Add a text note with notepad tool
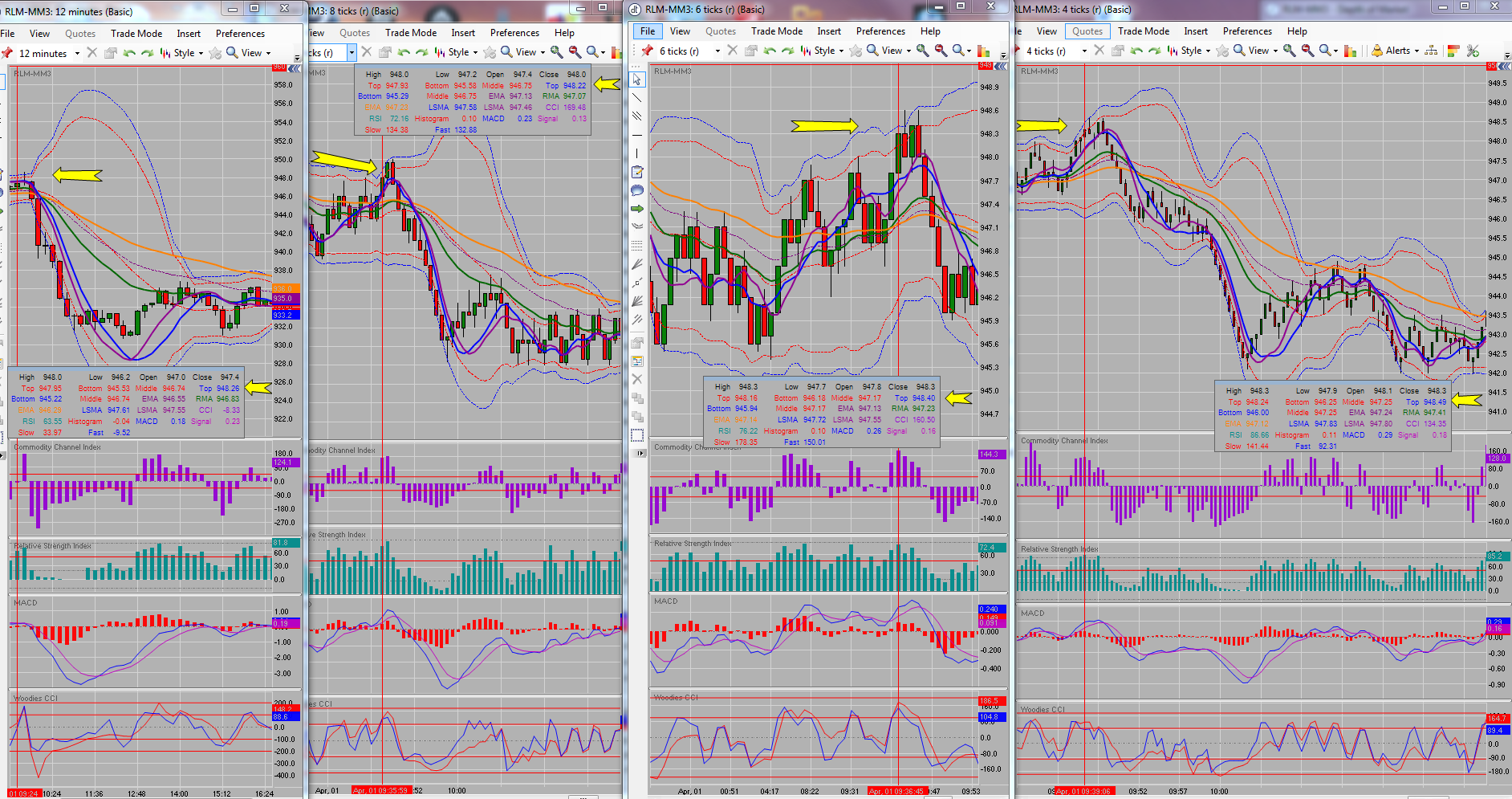This screenshot has width=1512, height=799. click(637, 173)
